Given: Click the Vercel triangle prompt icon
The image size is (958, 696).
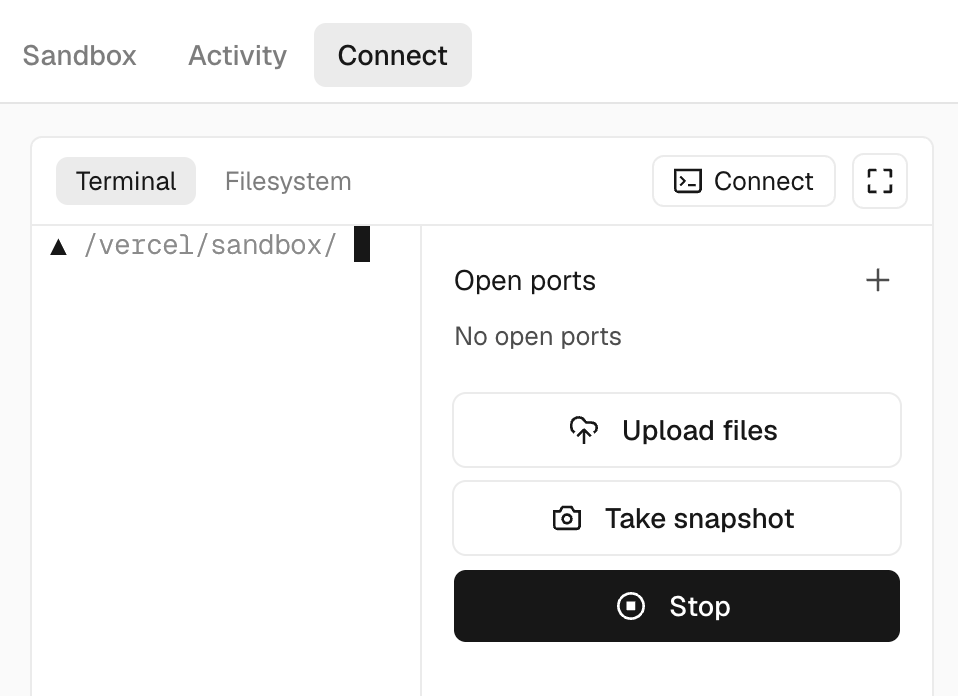Looking at the screenshot, I should click(x=59, y=247).
